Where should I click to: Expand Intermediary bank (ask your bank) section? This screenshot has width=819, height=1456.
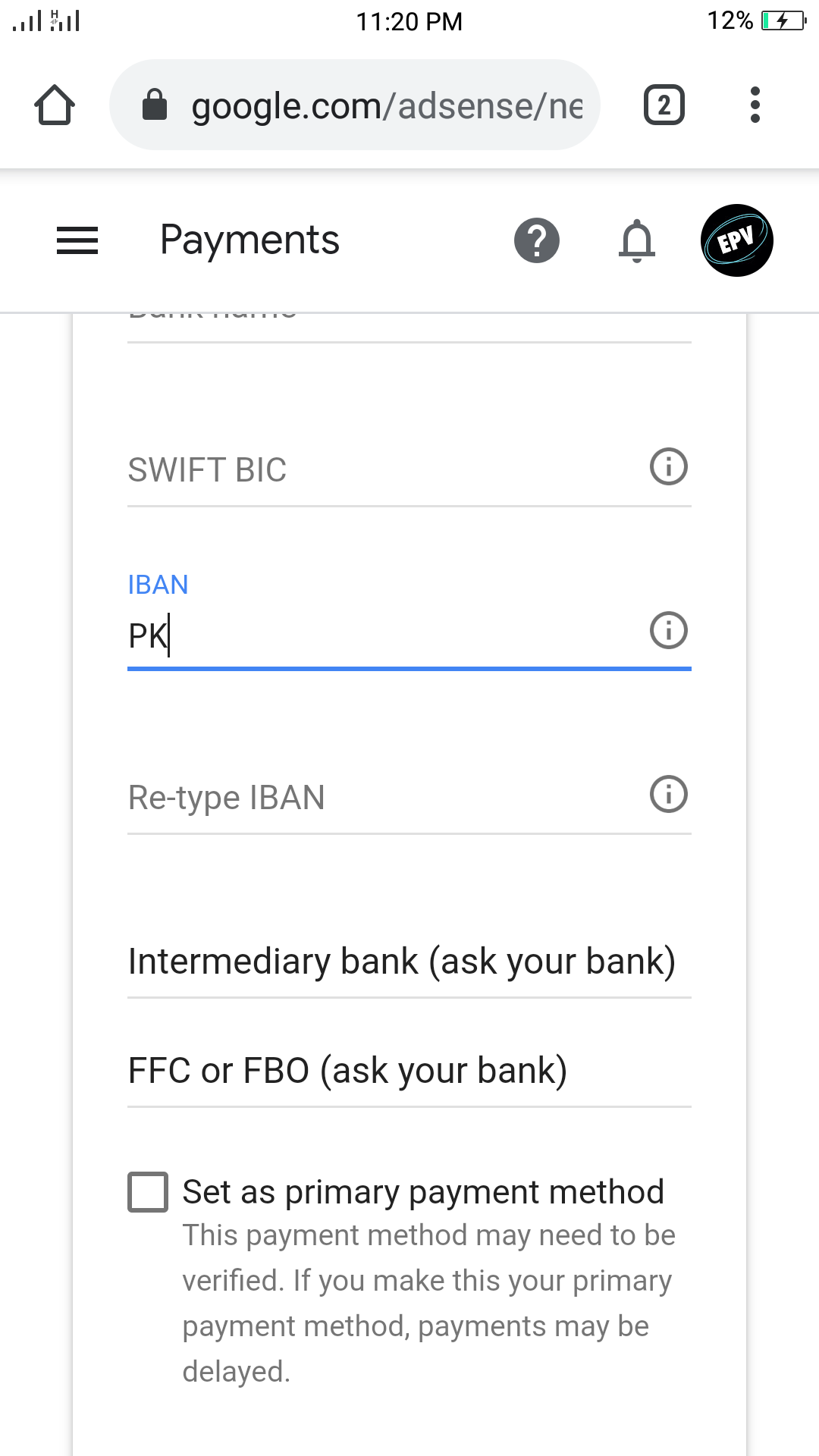402,962
